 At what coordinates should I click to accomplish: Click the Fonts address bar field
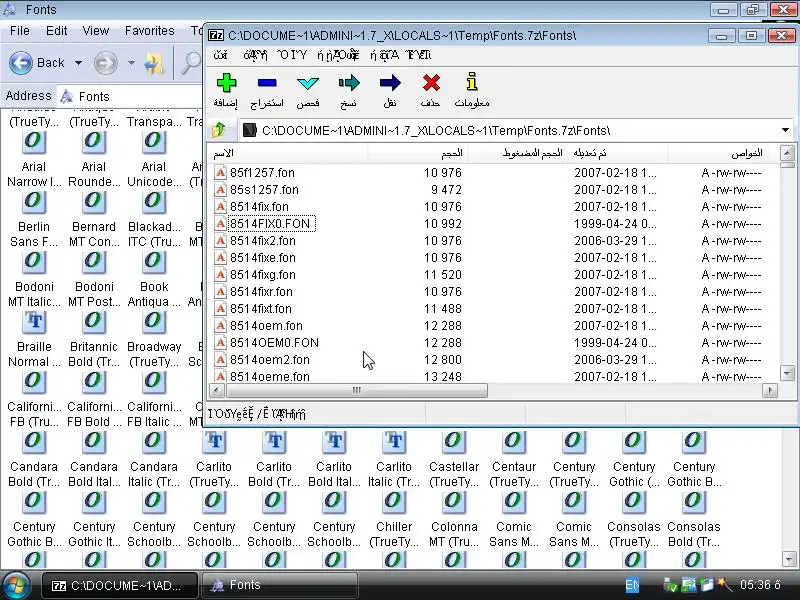[130, 96]
